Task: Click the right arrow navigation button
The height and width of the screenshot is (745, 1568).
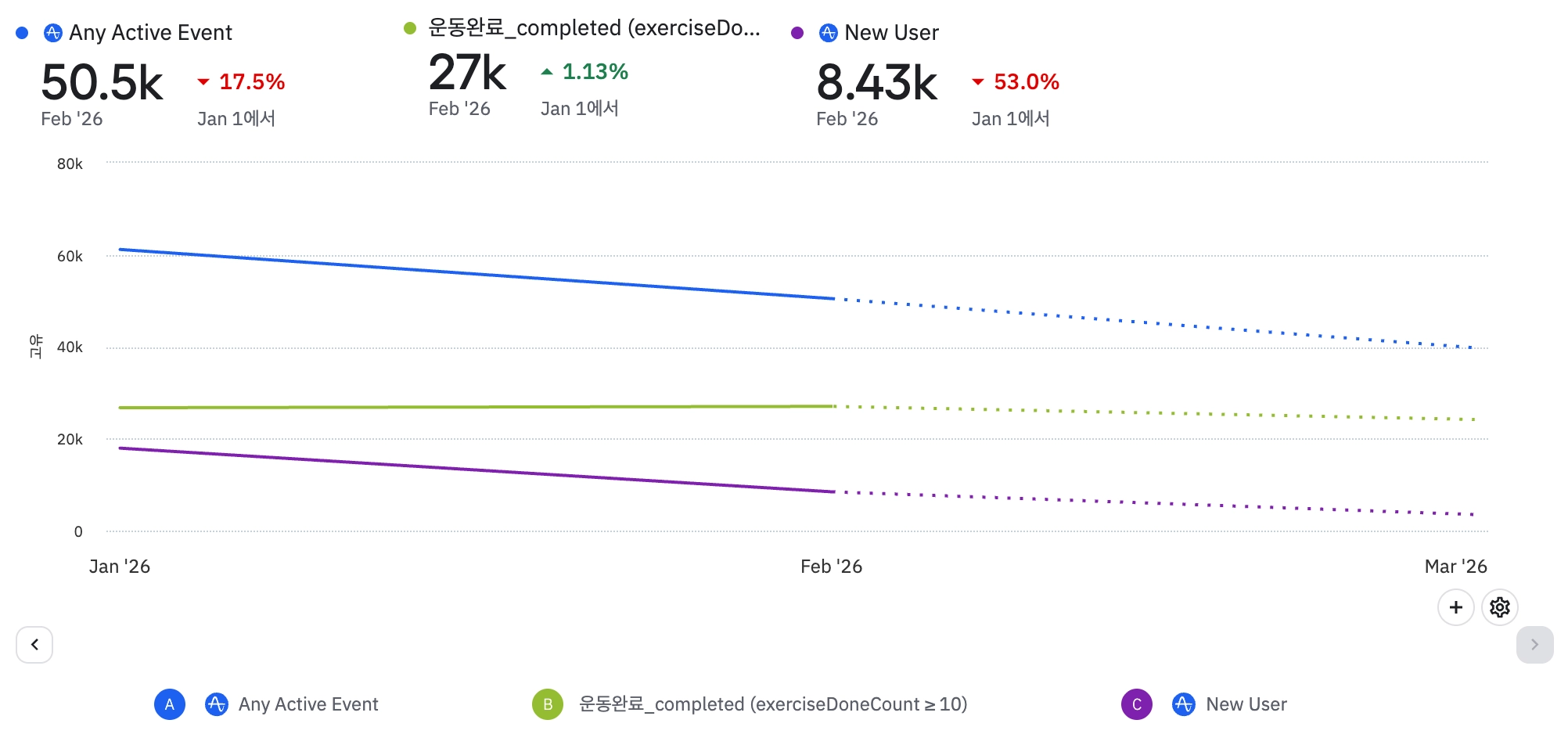Action: pos(1534,644)
